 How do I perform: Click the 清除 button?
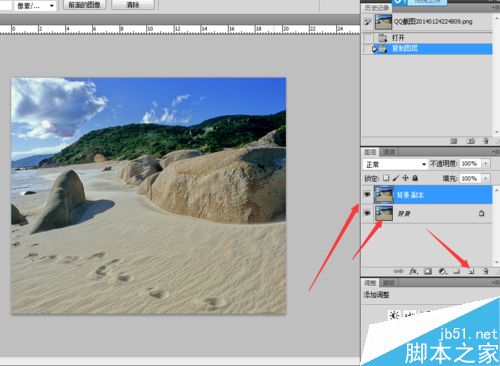(x=133, y=5)
